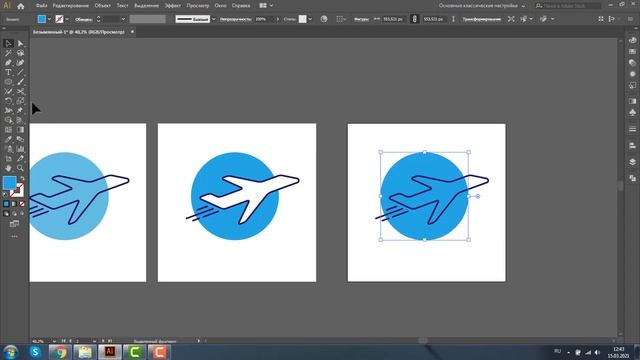Set paint mode to Color

[6, 204]
